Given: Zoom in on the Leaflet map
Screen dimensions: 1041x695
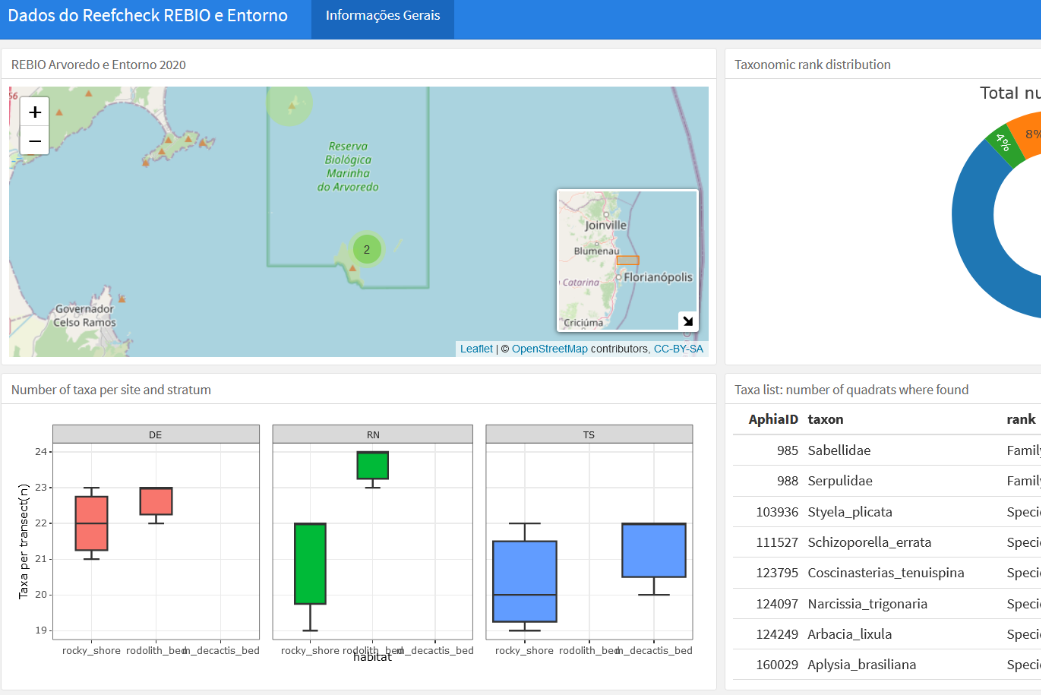Looking at the screenshot, I should click(x=34, y=111).
